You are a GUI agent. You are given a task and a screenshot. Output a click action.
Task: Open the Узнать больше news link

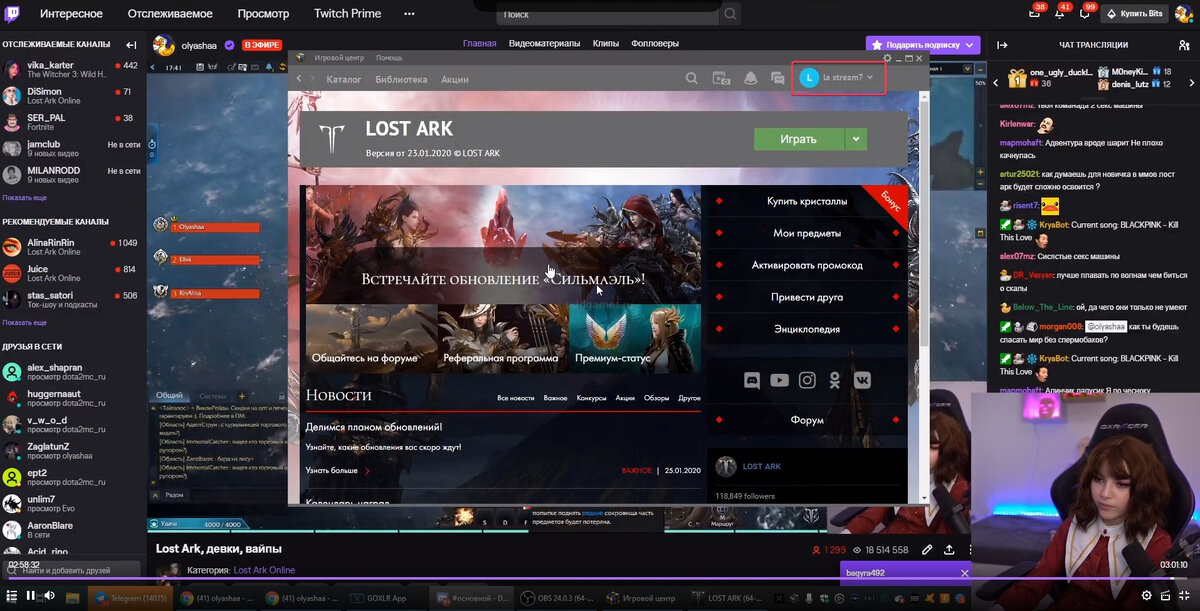[338, 470]
